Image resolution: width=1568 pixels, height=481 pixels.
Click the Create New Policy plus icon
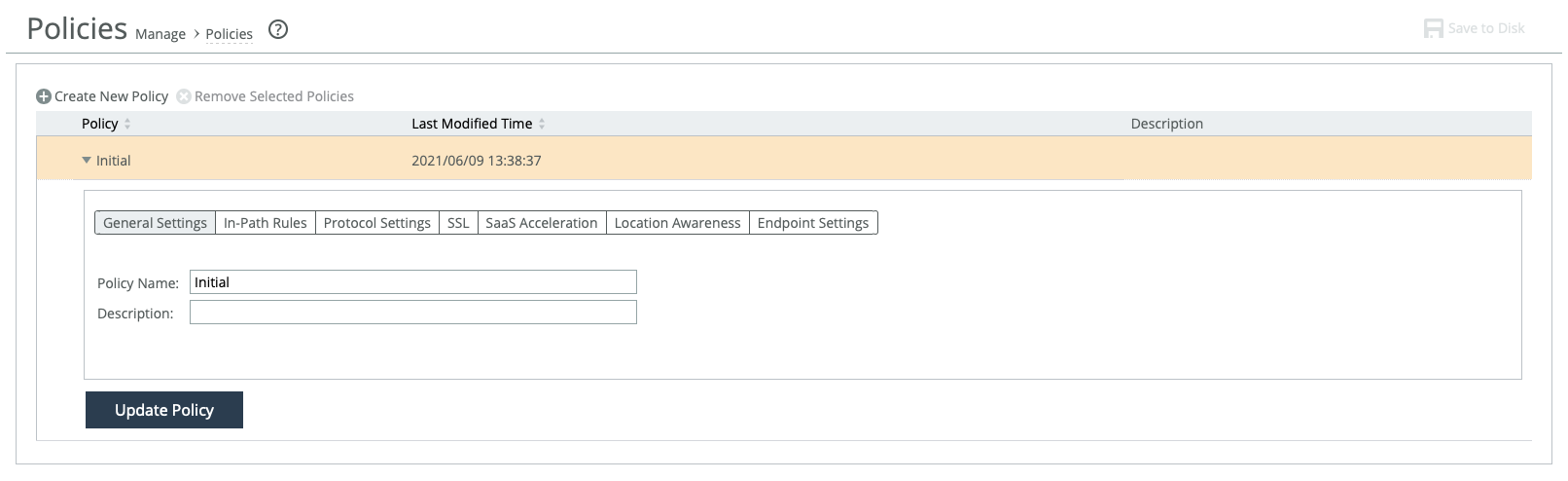tap(44, 96)
